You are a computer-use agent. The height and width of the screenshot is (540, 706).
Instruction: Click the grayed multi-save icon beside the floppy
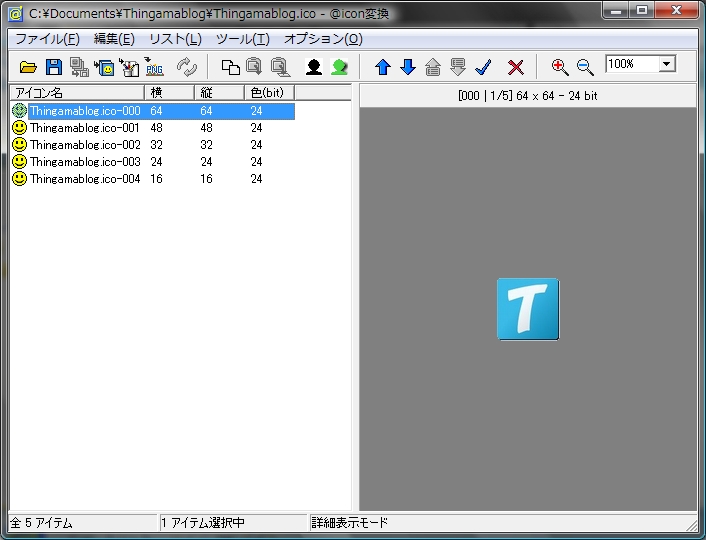79,67
